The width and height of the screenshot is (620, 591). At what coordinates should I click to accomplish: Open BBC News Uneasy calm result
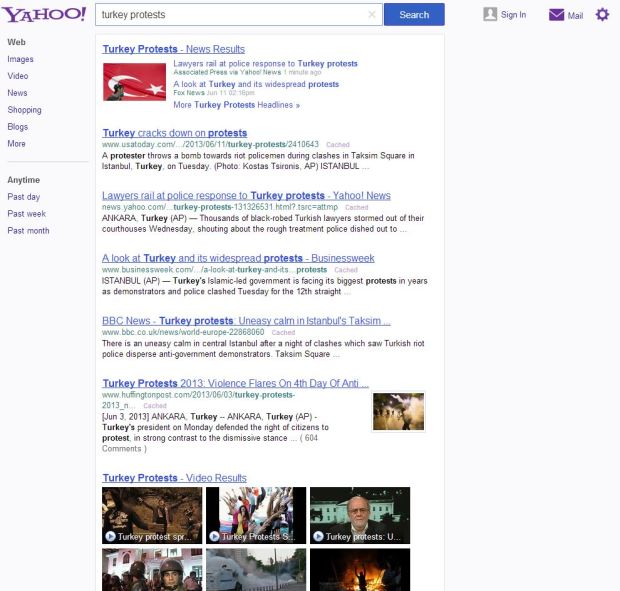coord(246,321)
